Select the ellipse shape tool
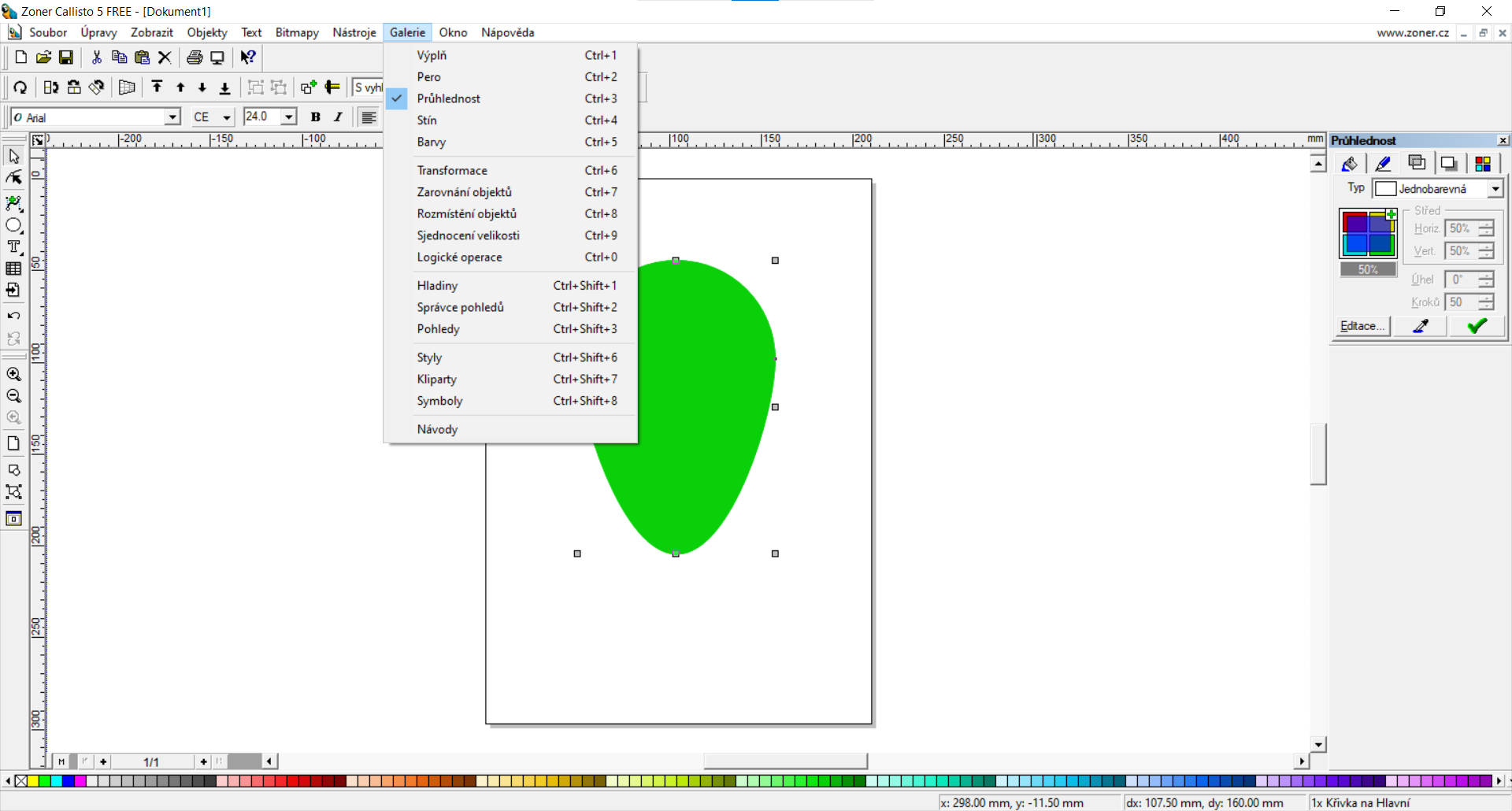Image resolution: width=1512 pixels, height=811 pixels. 13,226
